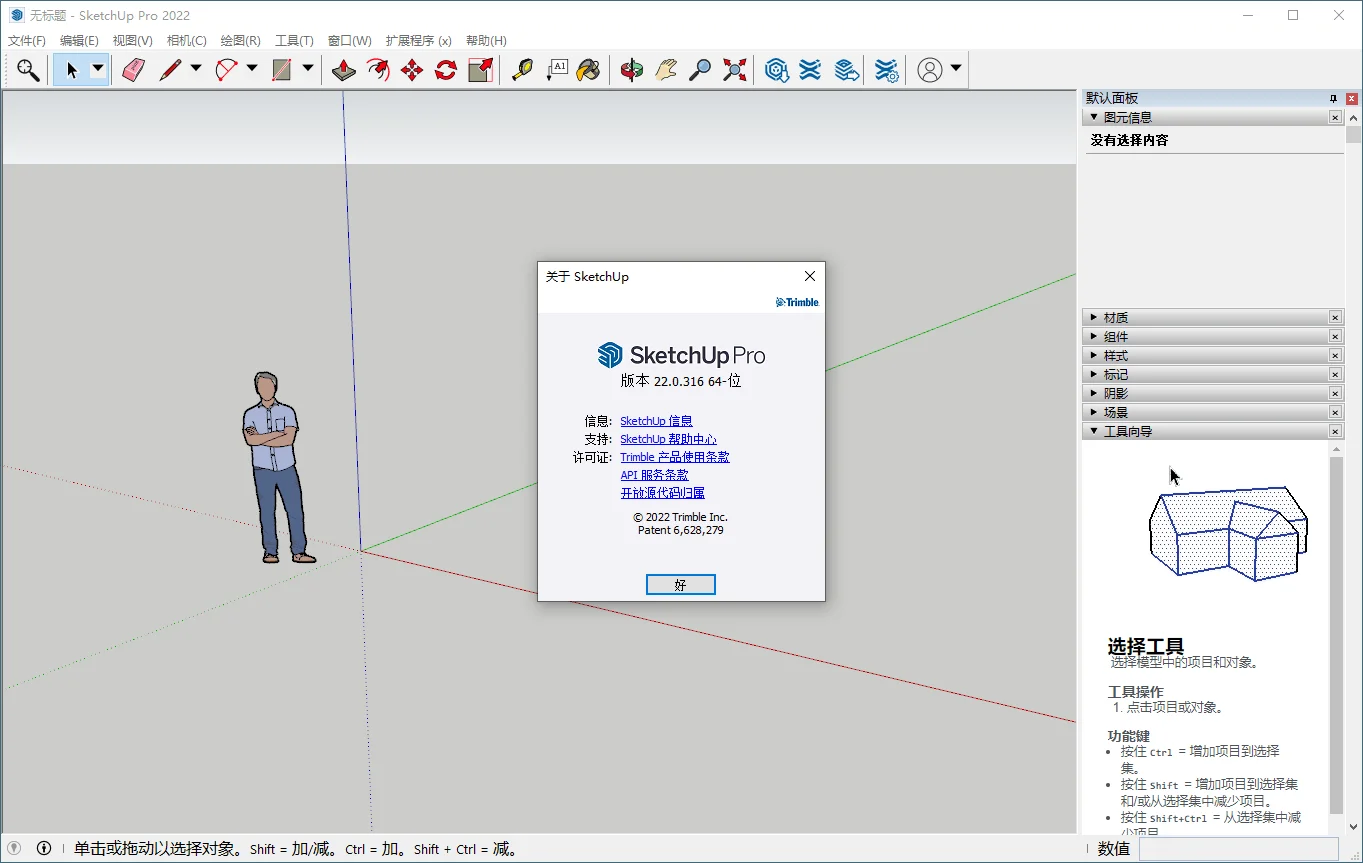This screenshot has width=1363, height=863.
Task: Open the SketchUp 帮助中心 link
Action: (x=668, y=438)
